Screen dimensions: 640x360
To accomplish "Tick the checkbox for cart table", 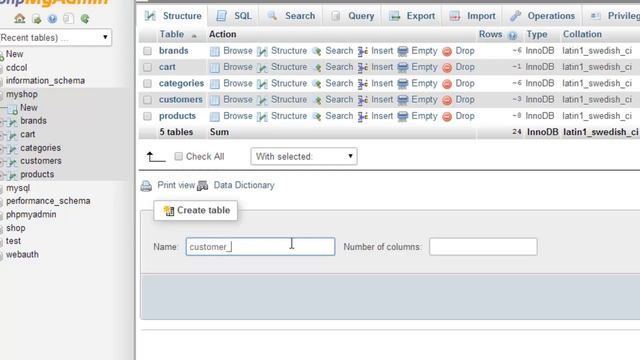I will pyautogui.click(x=147, y=67).
